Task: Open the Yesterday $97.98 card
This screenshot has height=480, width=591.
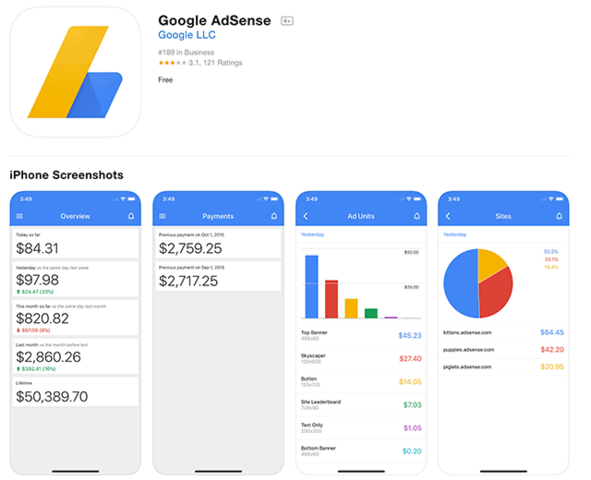Action: point(75,279)
